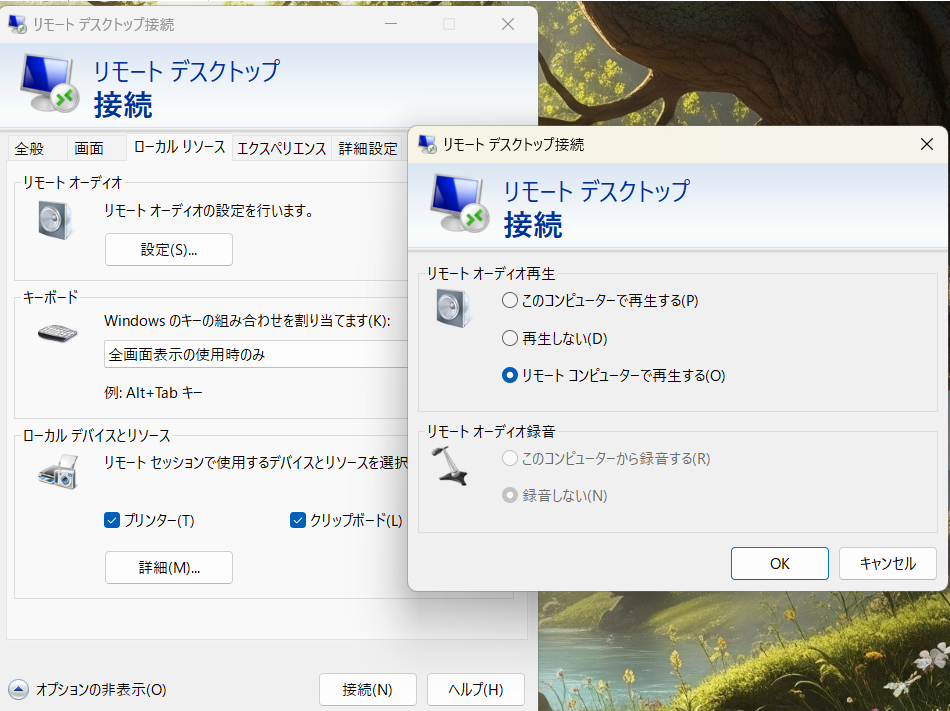Choose リモート コンピューターで再生する option

point(511,376)
